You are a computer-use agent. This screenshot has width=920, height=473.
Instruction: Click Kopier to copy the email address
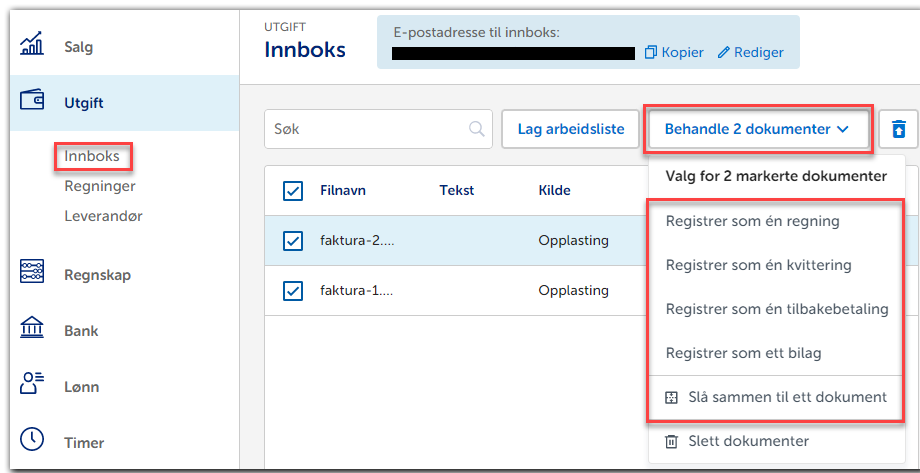coord(674,52)
